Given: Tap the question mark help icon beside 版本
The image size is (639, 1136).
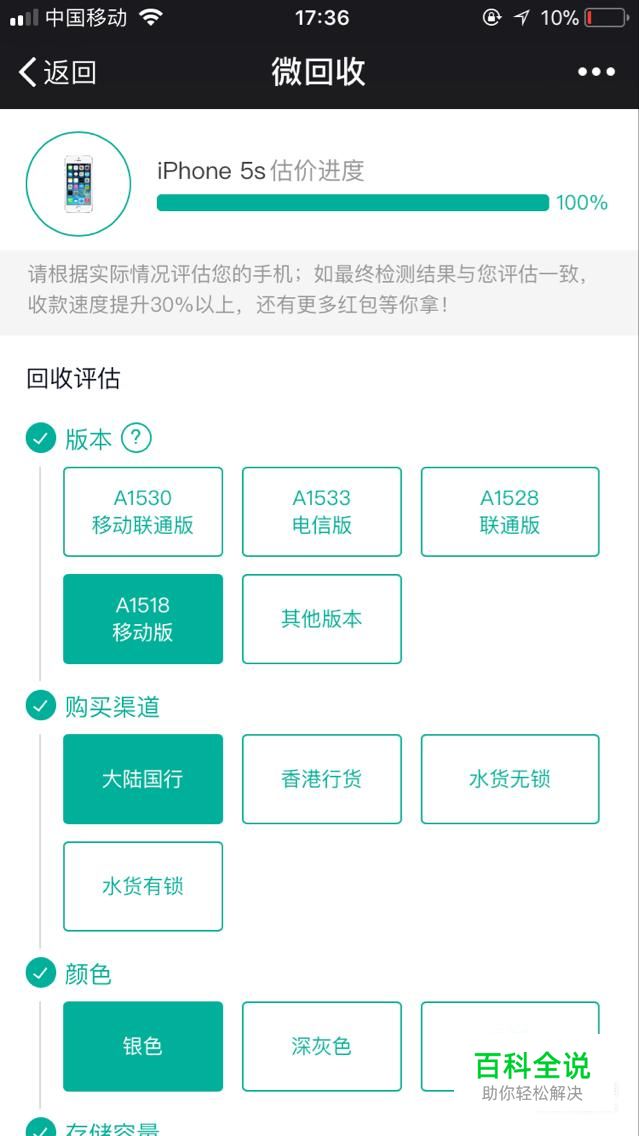Looking at the screenshot, I should tap(136, 438).
